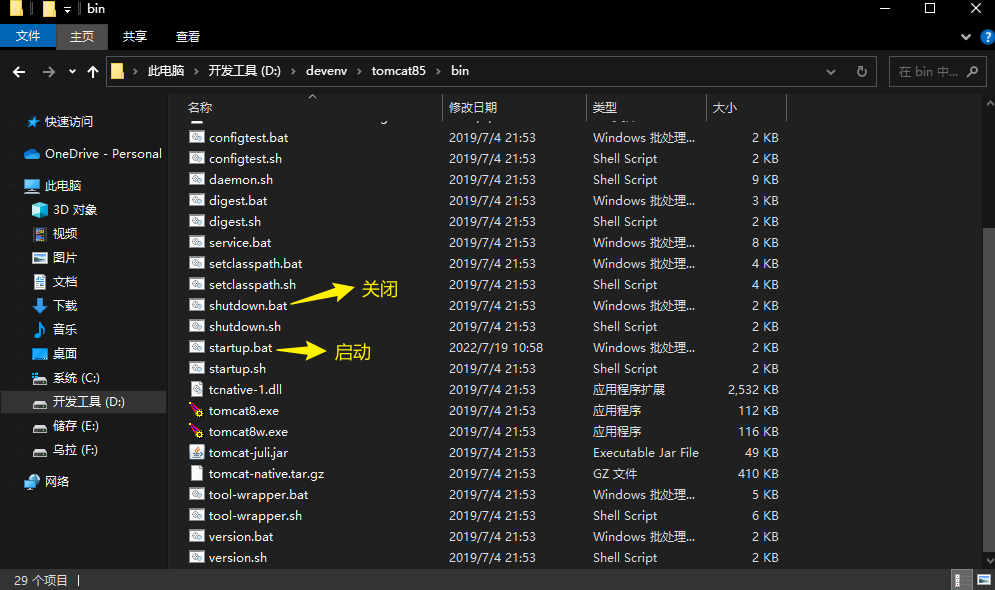The image size is (995, 590).
Task: Select the digest.sh file name
Action: coord(234,221)
